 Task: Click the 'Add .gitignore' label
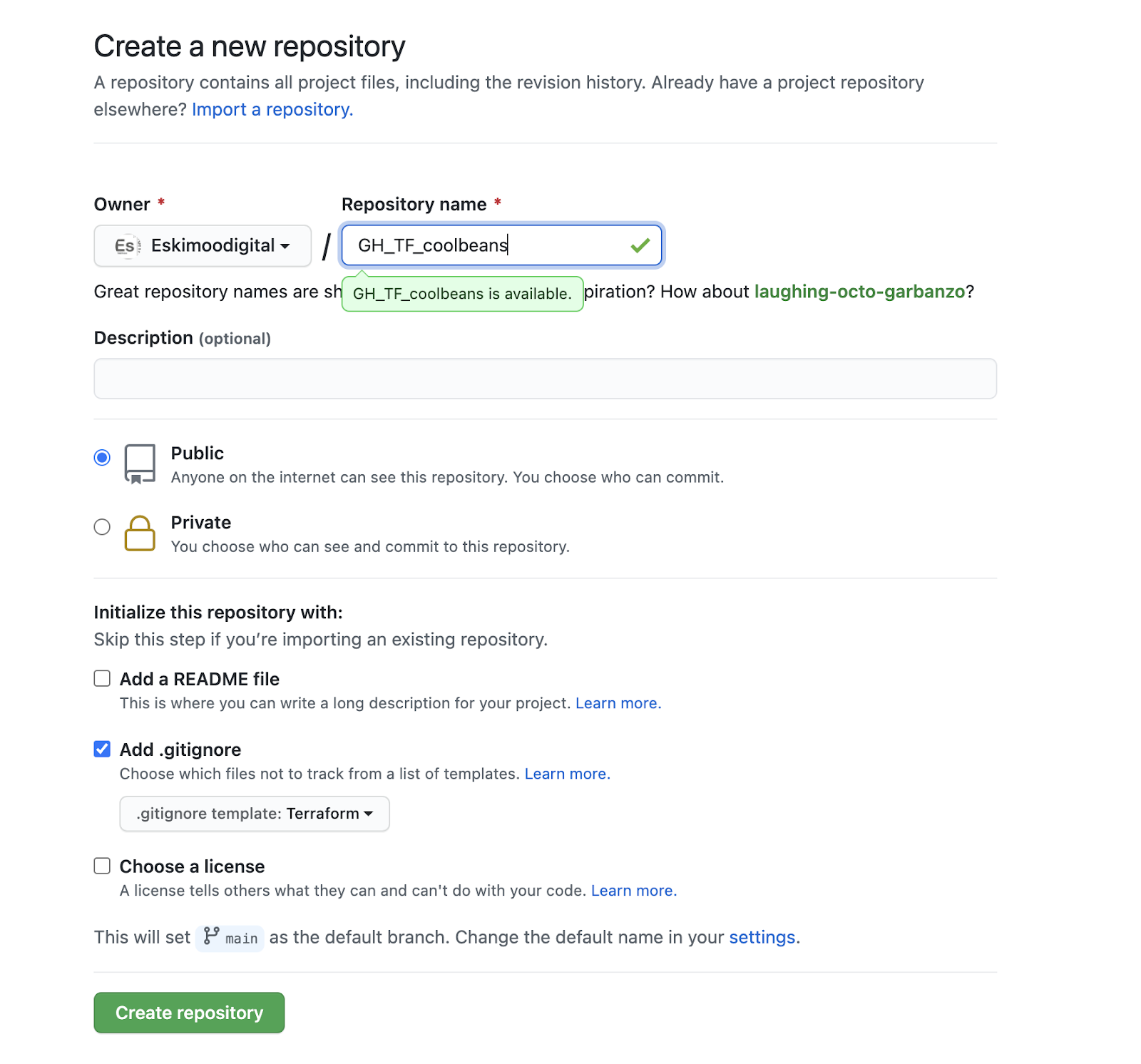pos(180,750)
